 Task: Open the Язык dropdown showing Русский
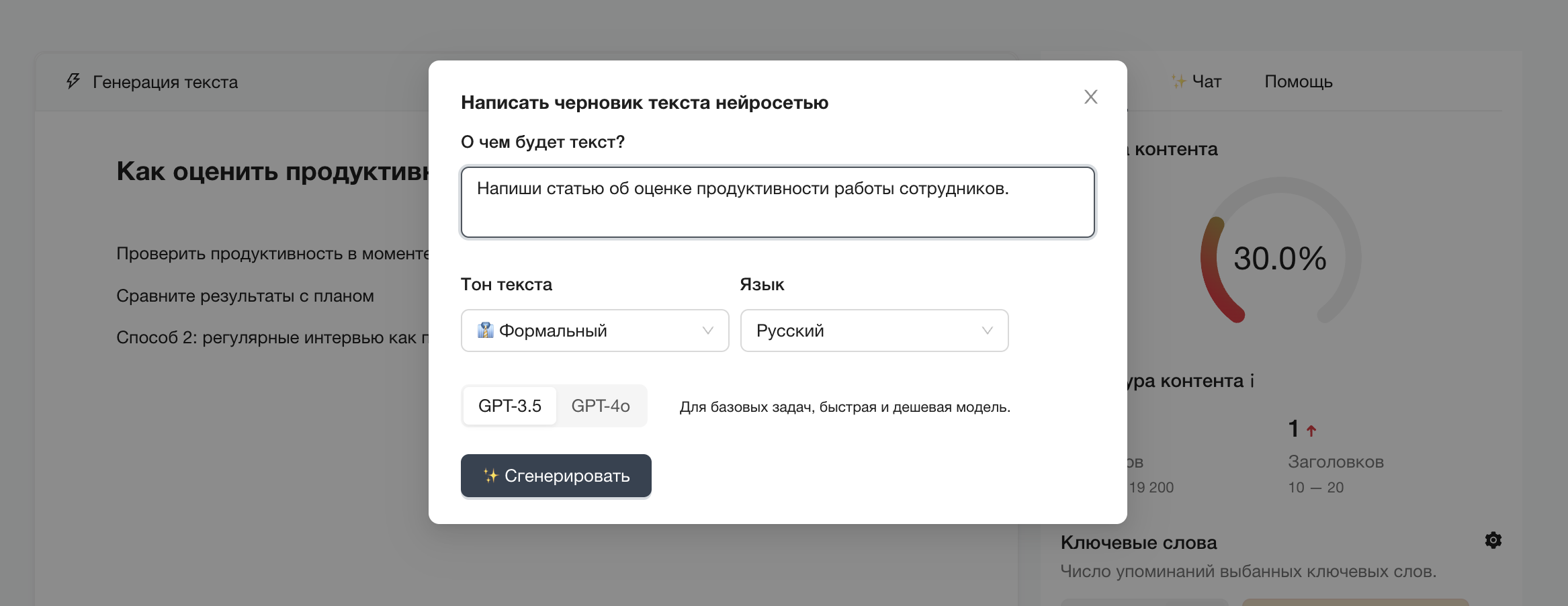click(x=873, y=330)
